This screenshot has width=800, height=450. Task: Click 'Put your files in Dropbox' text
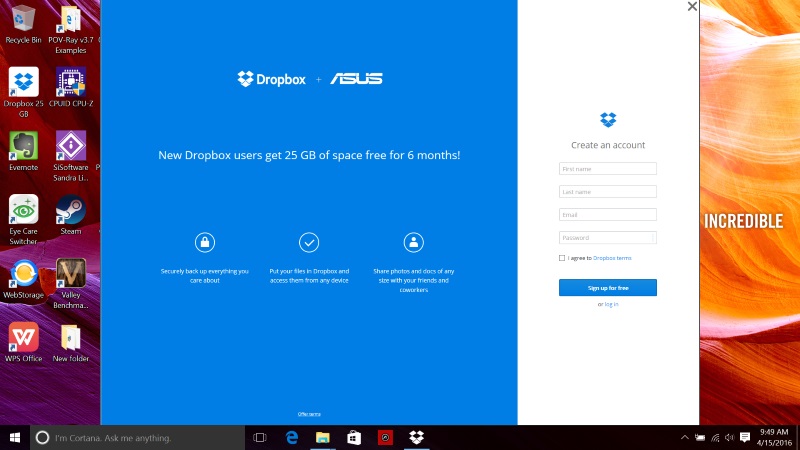pyautogui.click(x=309, y=276)
